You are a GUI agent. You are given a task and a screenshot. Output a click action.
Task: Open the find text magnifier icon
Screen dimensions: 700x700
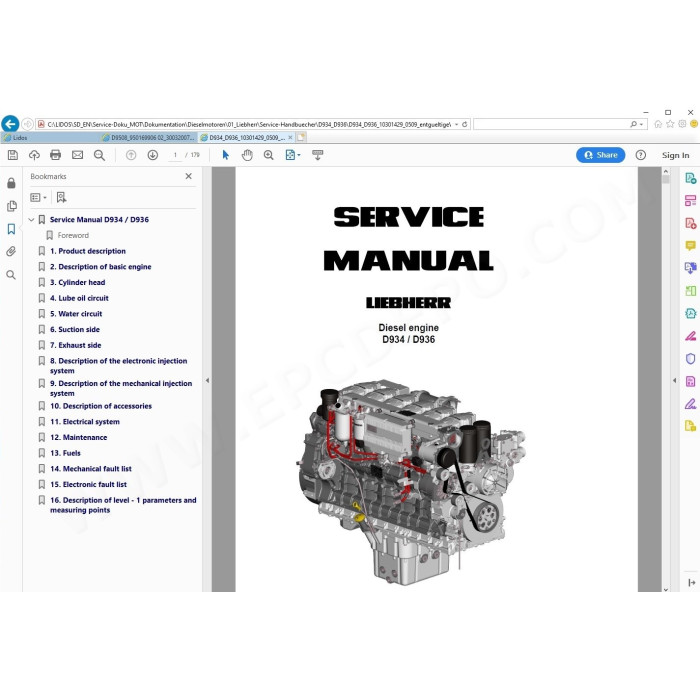(x=99, y=155)
